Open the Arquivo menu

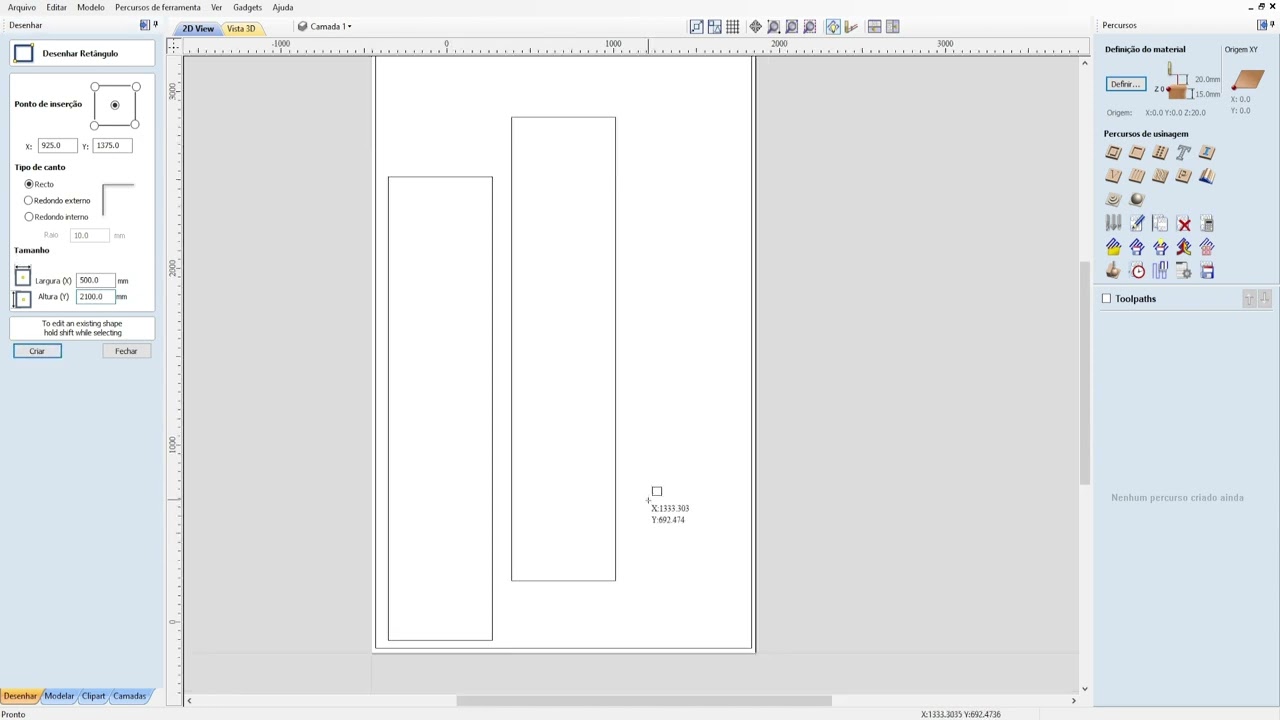coord(21,7)
